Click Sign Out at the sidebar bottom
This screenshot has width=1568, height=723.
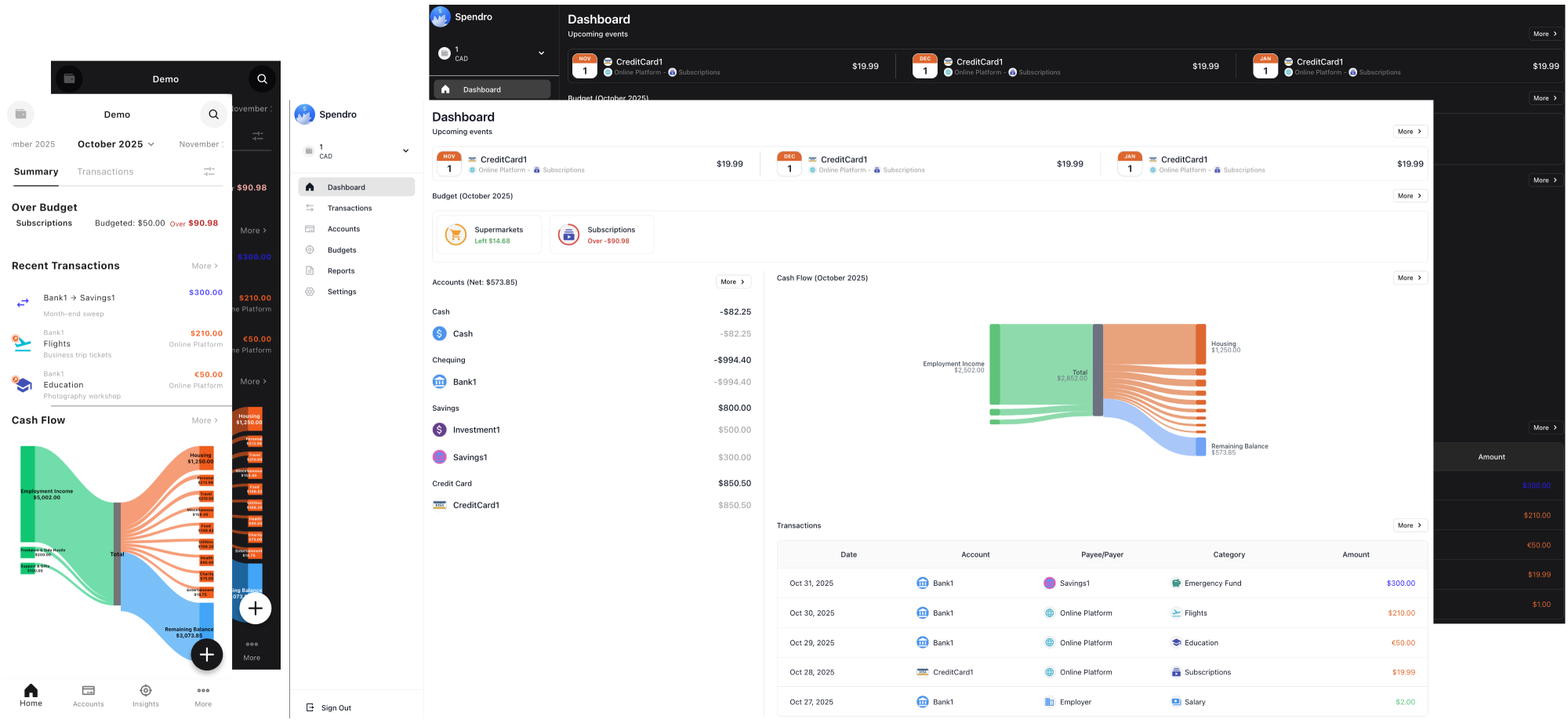coord(336,707)
